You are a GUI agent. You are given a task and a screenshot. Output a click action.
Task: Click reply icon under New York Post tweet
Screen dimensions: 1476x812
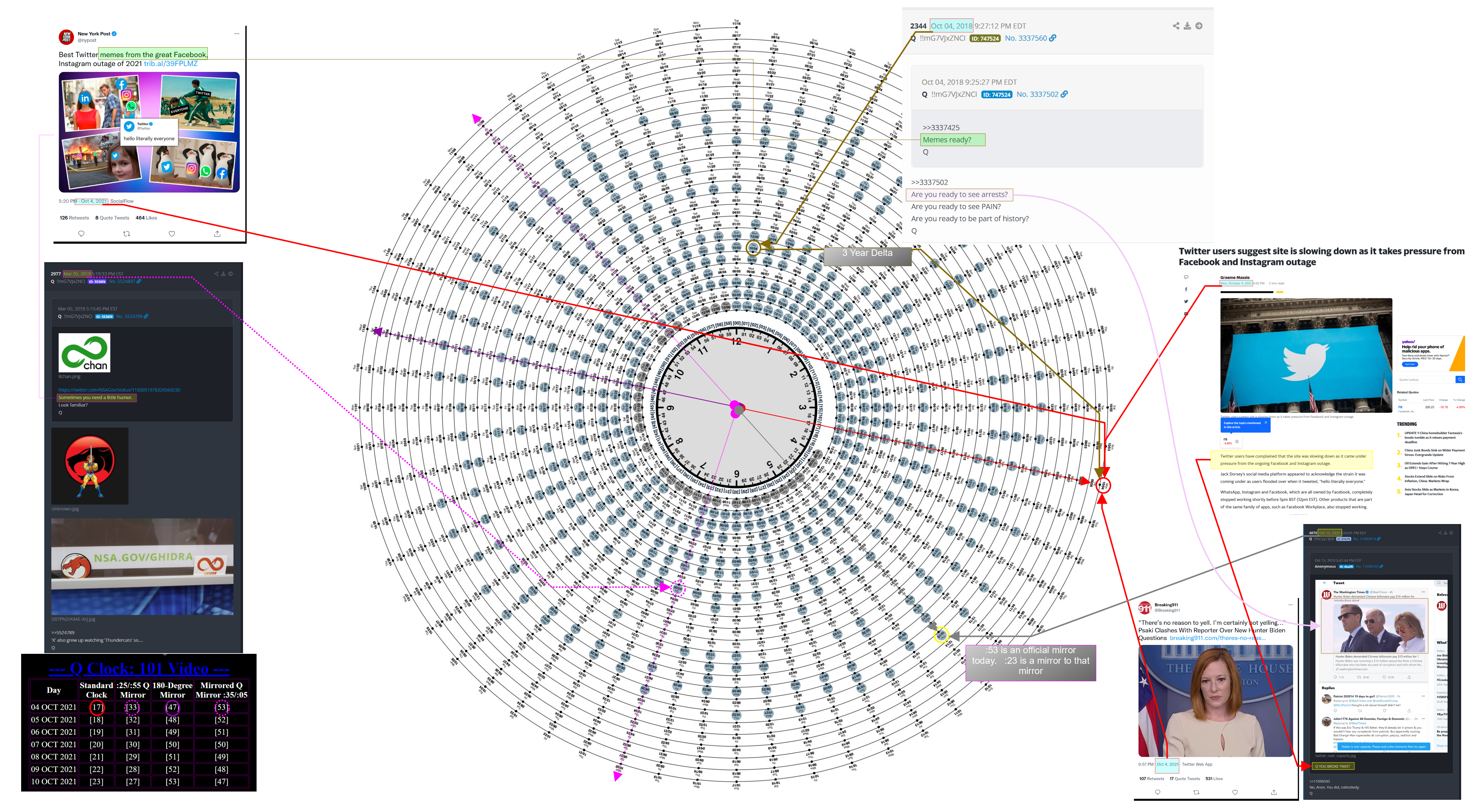[81, 234]
